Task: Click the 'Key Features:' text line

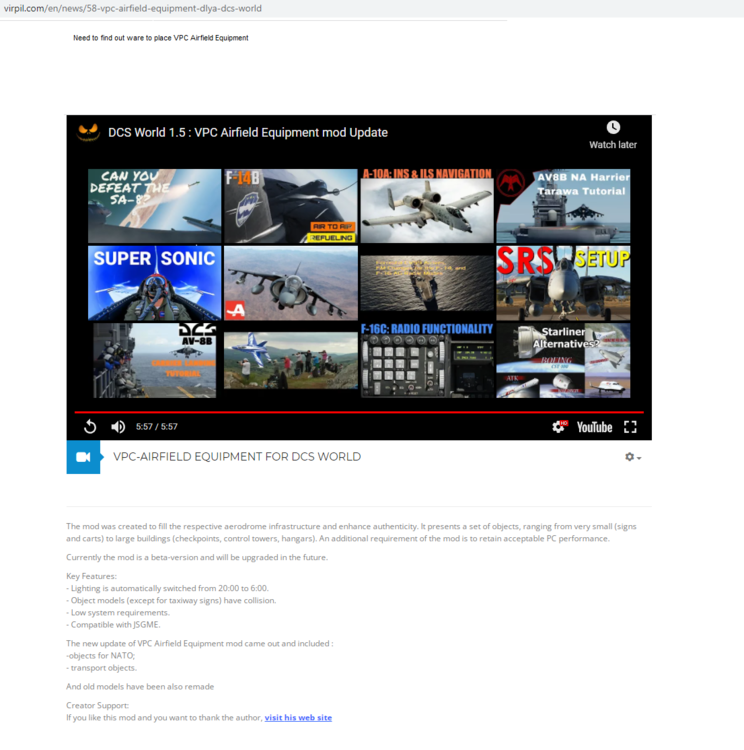Action: (91, 576)
